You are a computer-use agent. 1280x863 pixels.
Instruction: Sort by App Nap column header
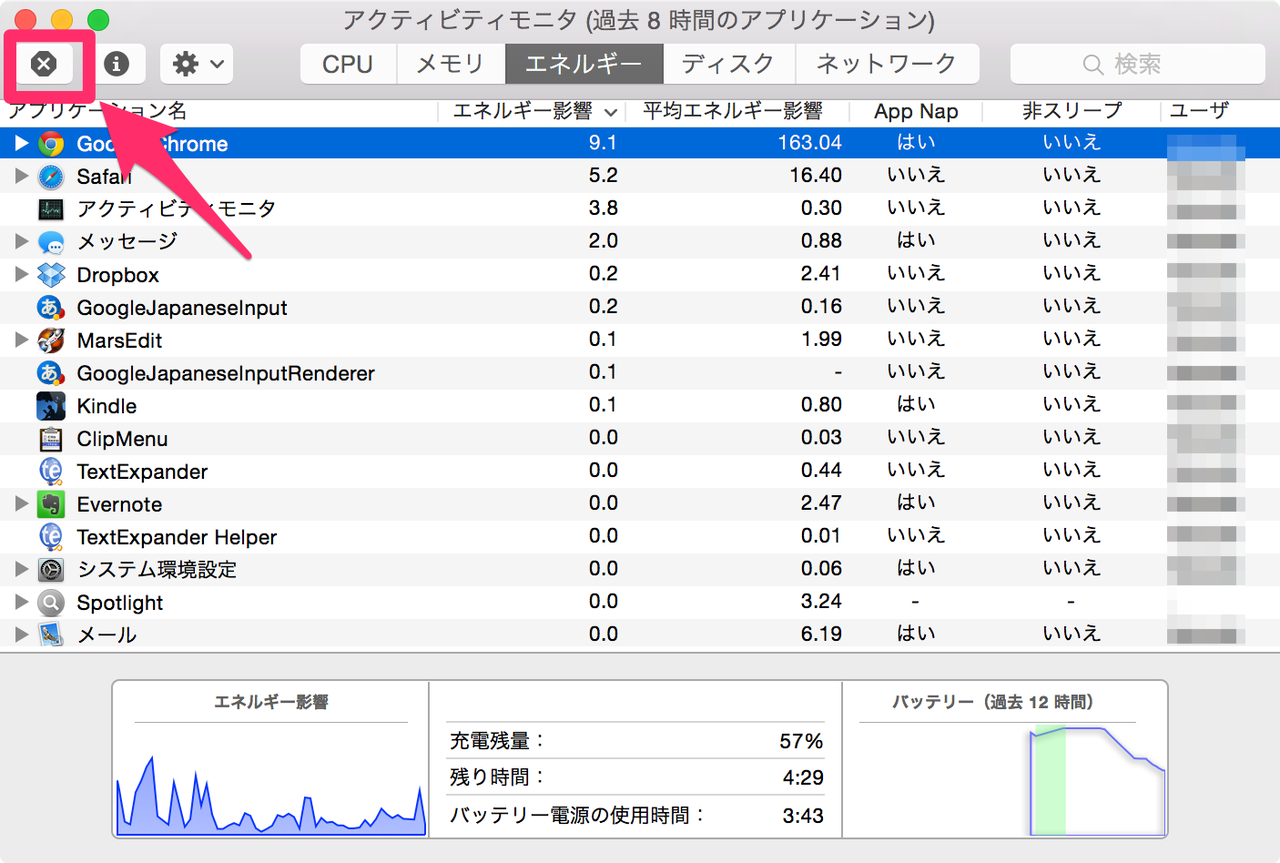(916, 111)
